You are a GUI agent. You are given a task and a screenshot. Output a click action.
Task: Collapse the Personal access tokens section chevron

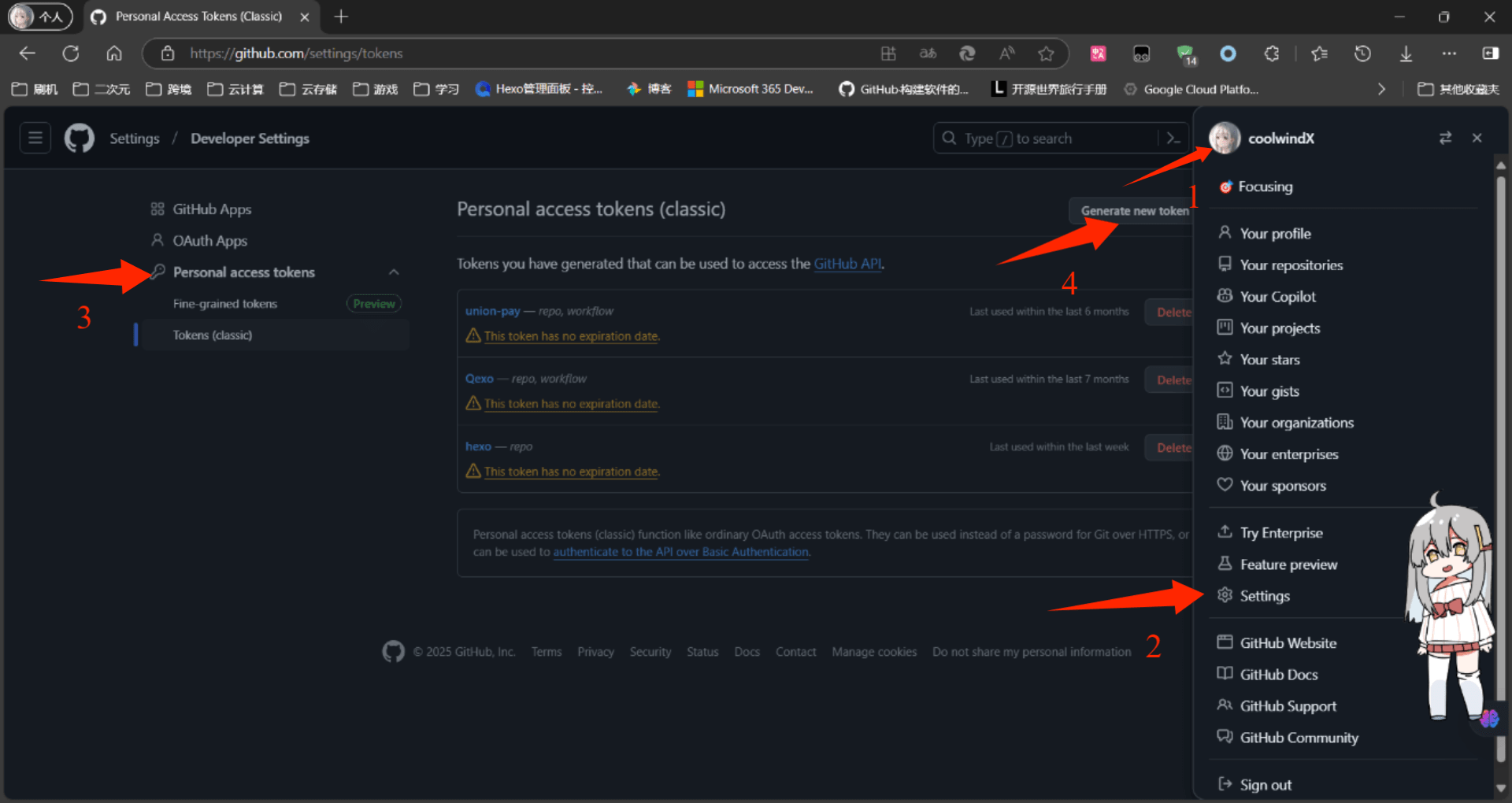point(394,272)
